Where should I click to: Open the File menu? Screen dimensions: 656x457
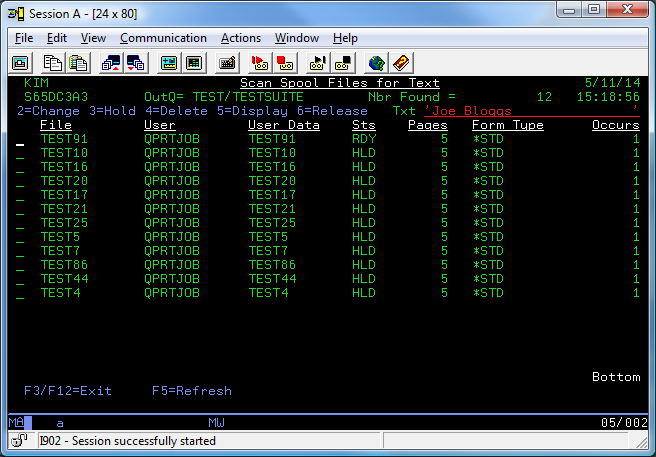(26, 38)
